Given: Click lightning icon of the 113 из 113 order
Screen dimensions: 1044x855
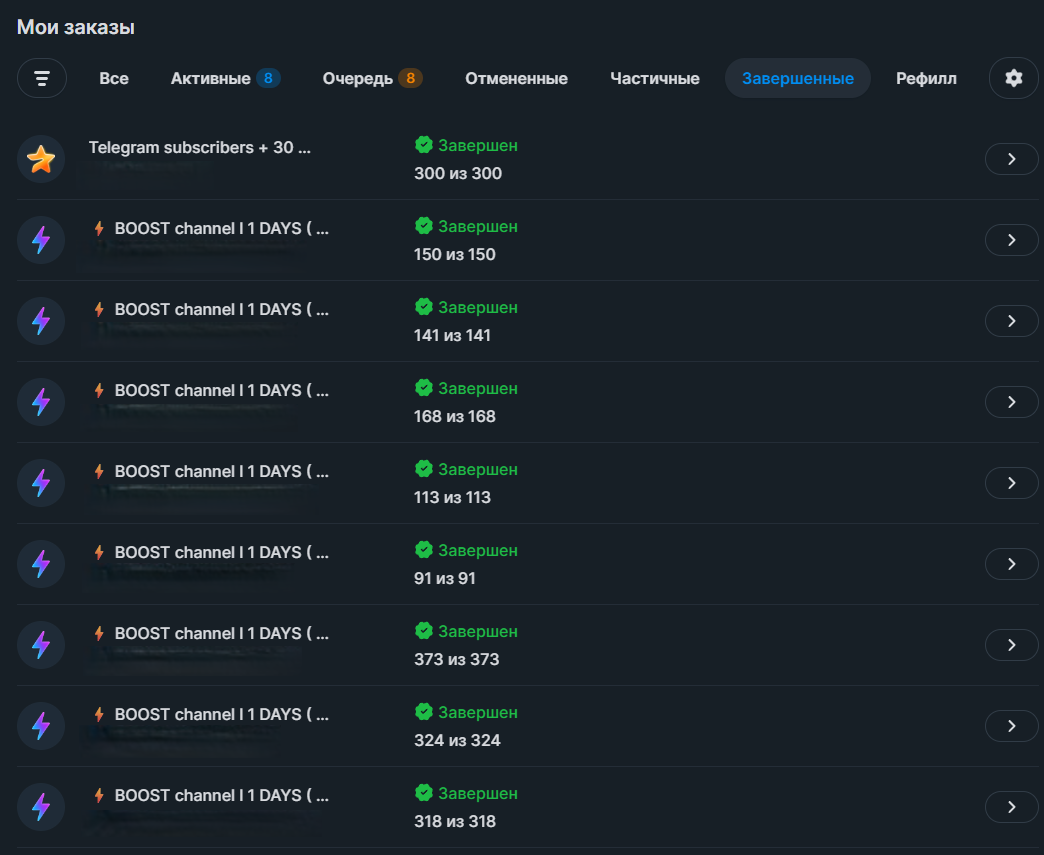Looking at the screenshot, I should point(41,483).
